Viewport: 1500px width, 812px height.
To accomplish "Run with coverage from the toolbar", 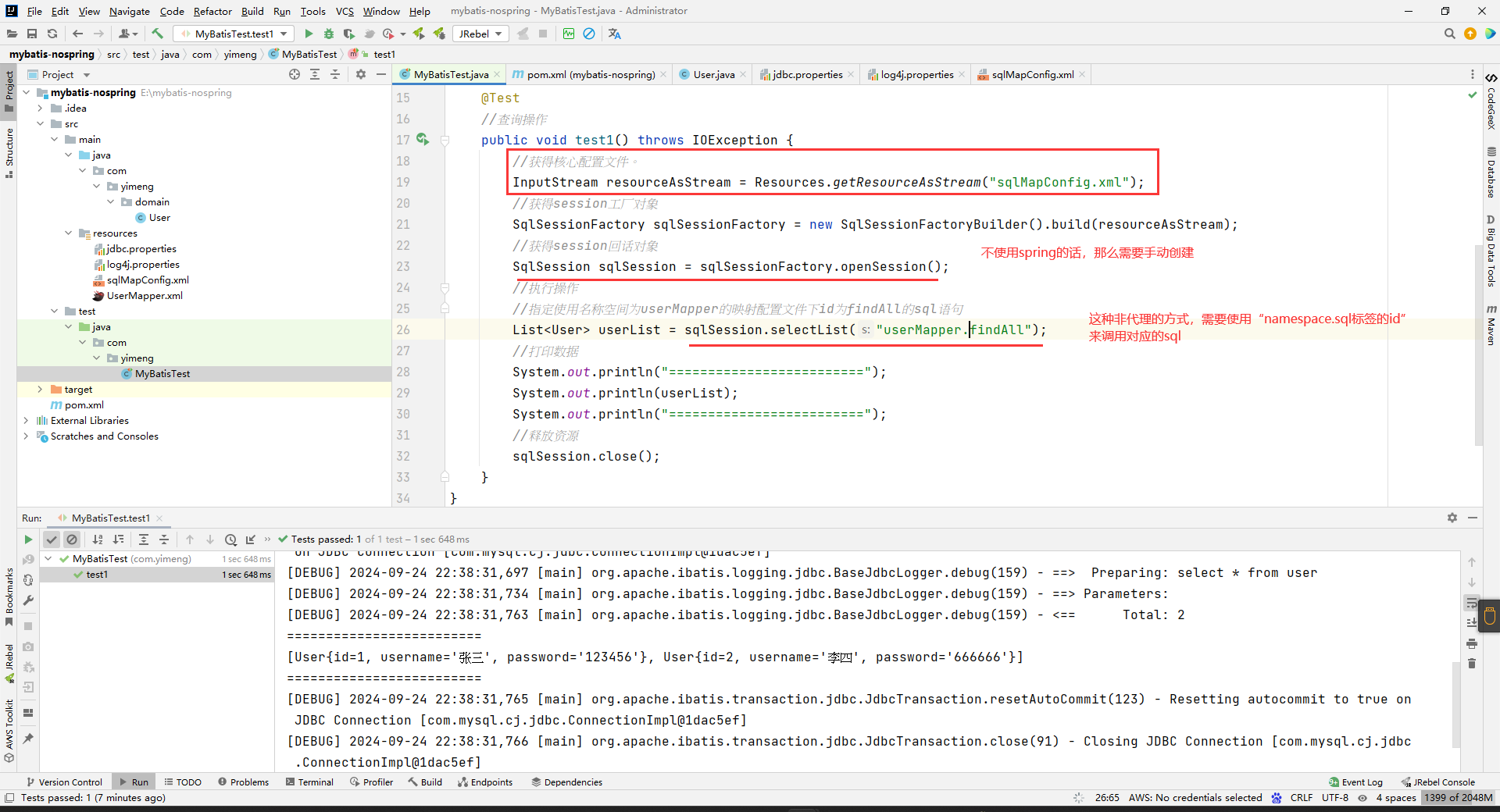I will coord(348,34).
